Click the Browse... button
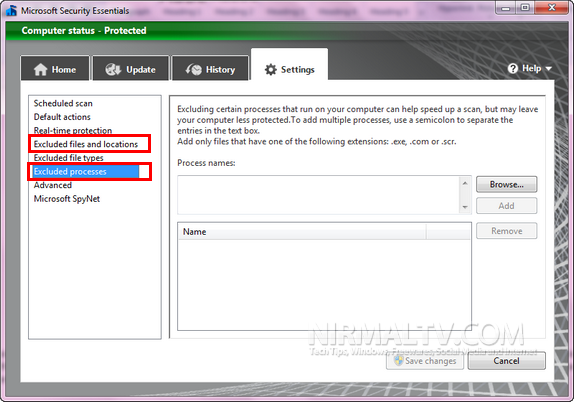This screenshot has height=402, width=574. click(x=507, y=184)
